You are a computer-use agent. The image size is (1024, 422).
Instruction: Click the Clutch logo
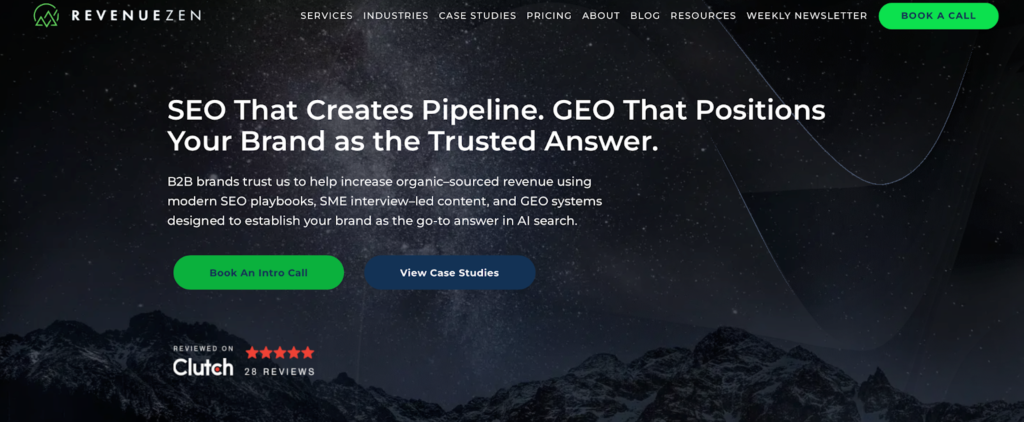coord(203,367)
